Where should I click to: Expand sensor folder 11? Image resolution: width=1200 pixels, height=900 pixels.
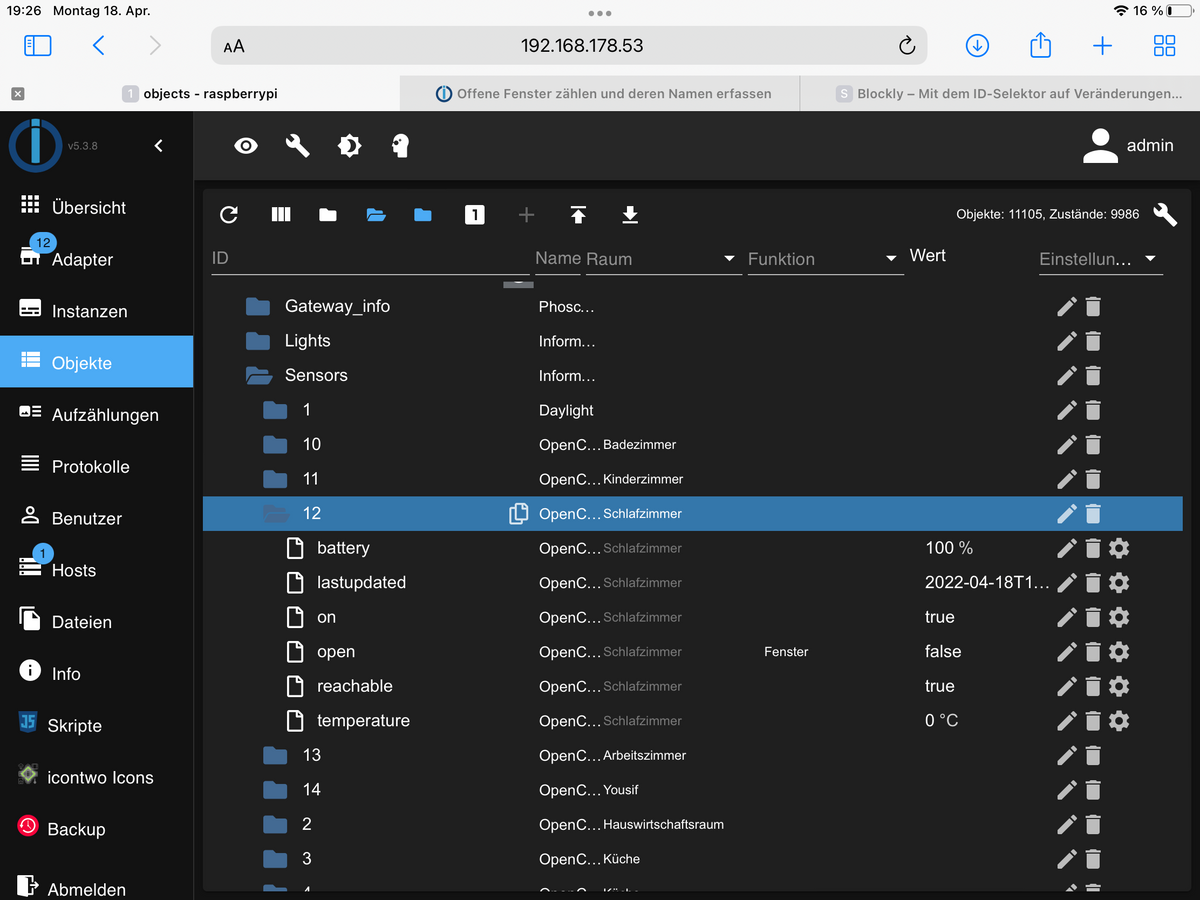[275, 479]
